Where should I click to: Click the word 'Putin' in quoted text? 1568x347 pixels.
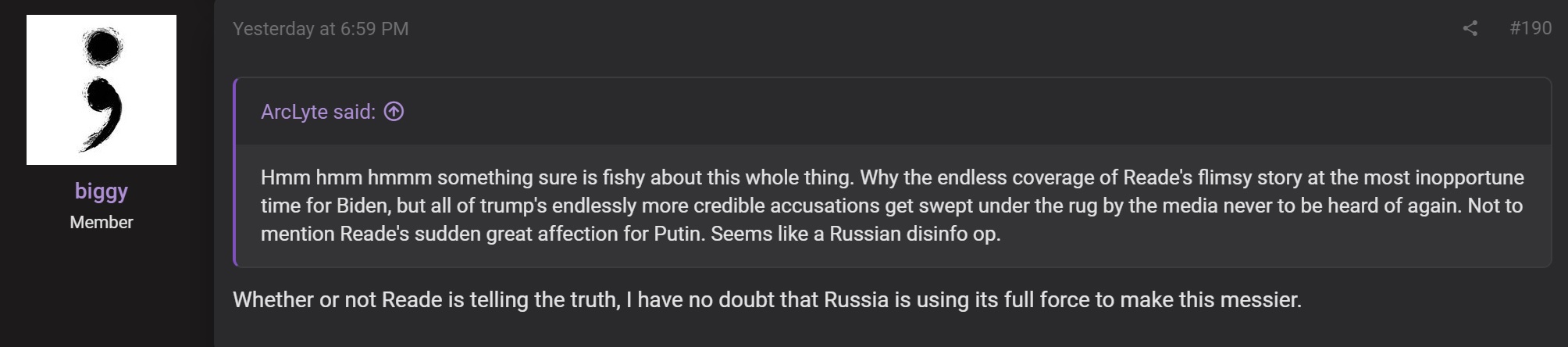tap(675, 234)
